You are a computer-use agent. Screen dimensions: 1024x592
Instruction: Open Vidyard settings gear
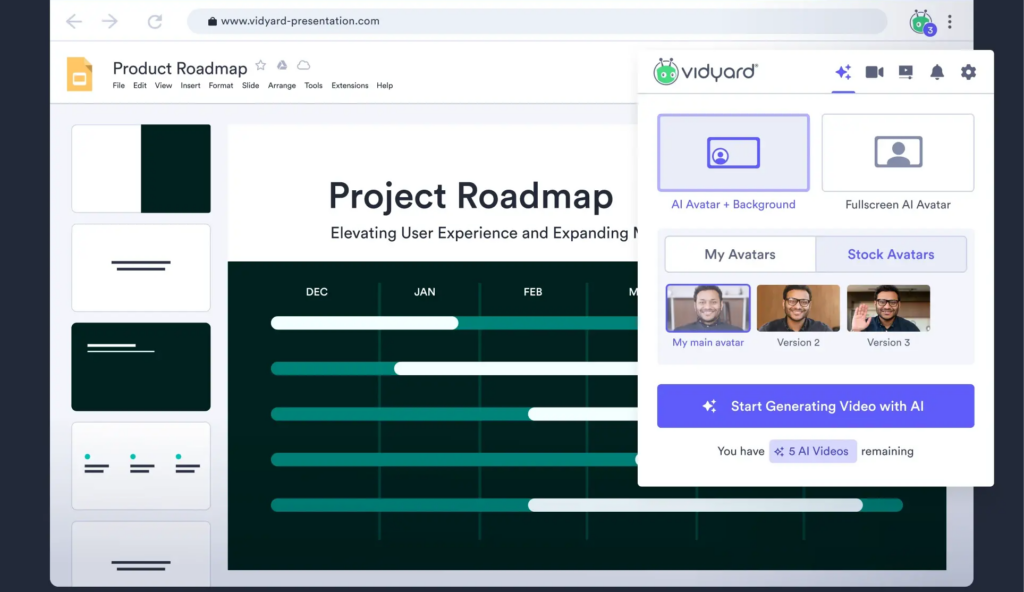[968, 72]
